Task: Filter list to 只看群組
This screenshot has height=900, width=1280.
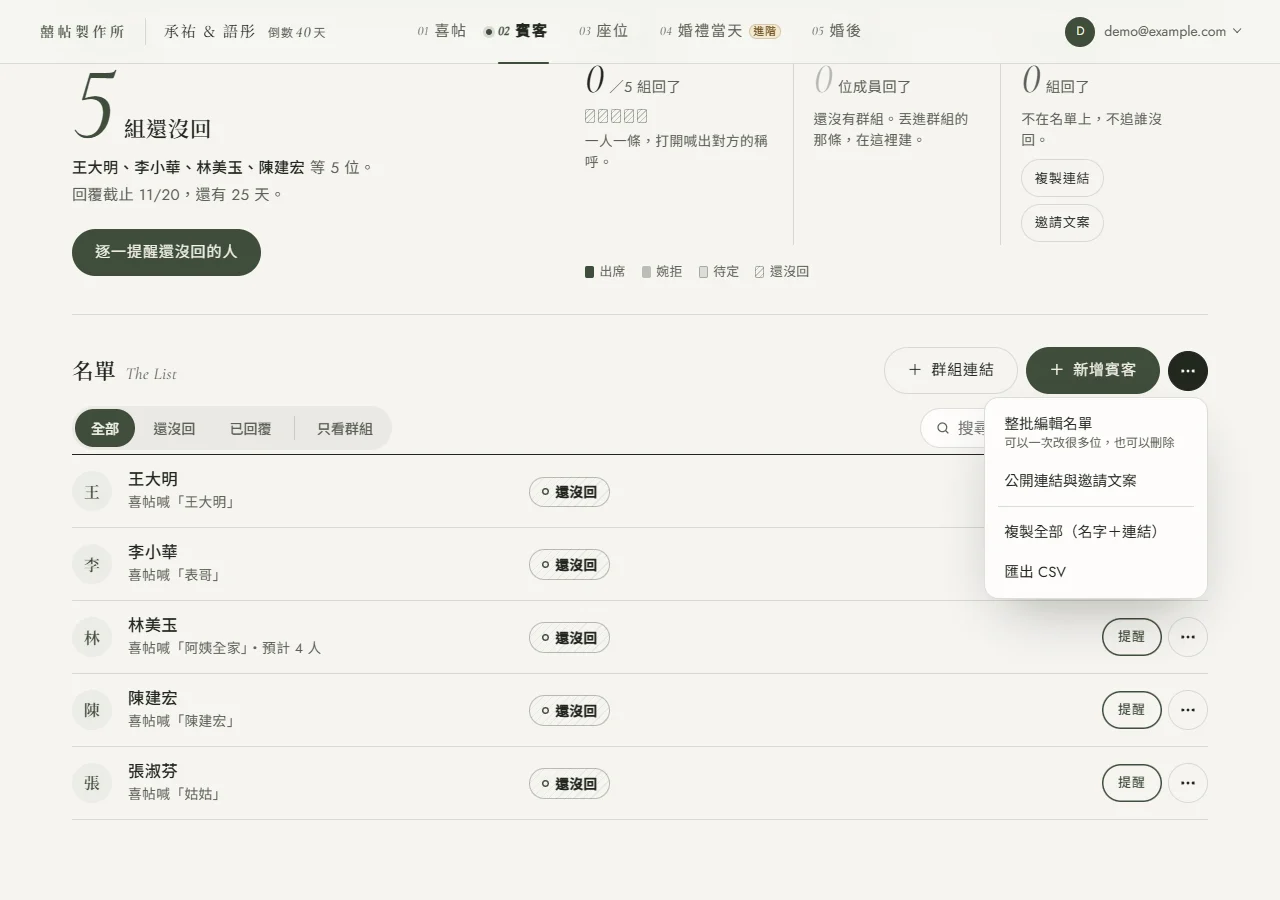Action: coord(345,428)
